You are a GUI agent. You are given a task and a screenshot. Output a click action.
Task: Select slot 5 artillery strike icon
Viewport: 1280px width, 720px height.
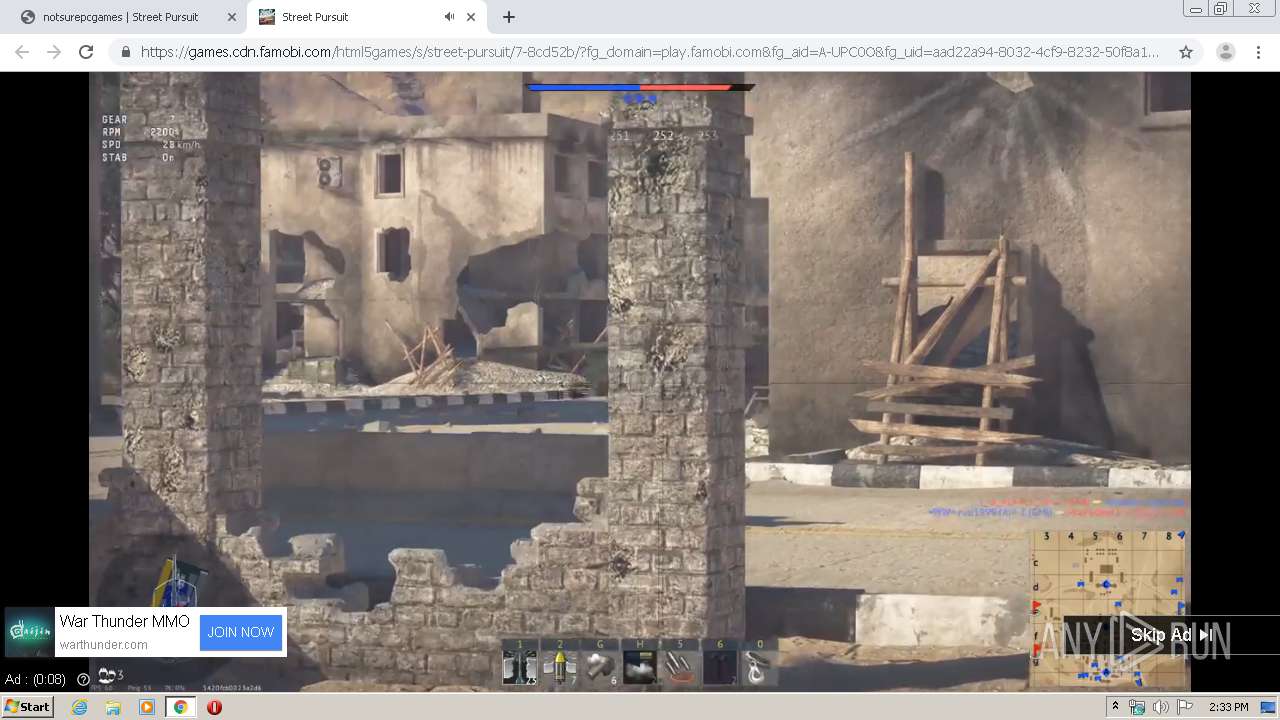click(680, 667)
